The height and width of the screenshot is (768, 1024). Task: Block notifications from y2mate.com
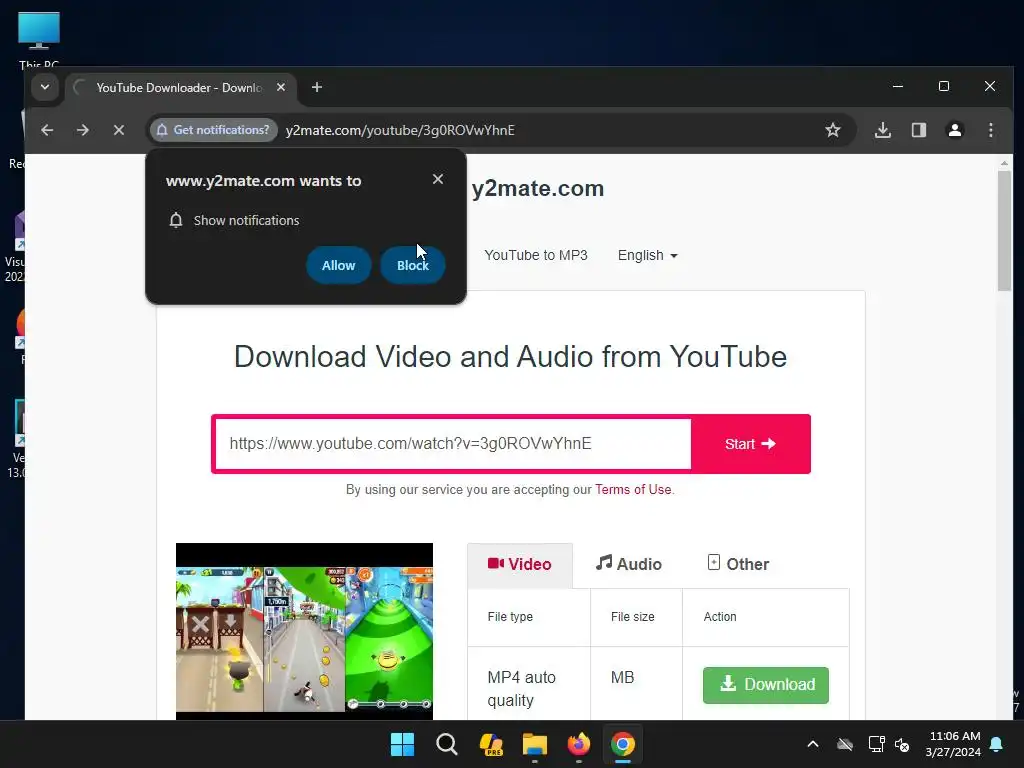(x=413, y=265)
